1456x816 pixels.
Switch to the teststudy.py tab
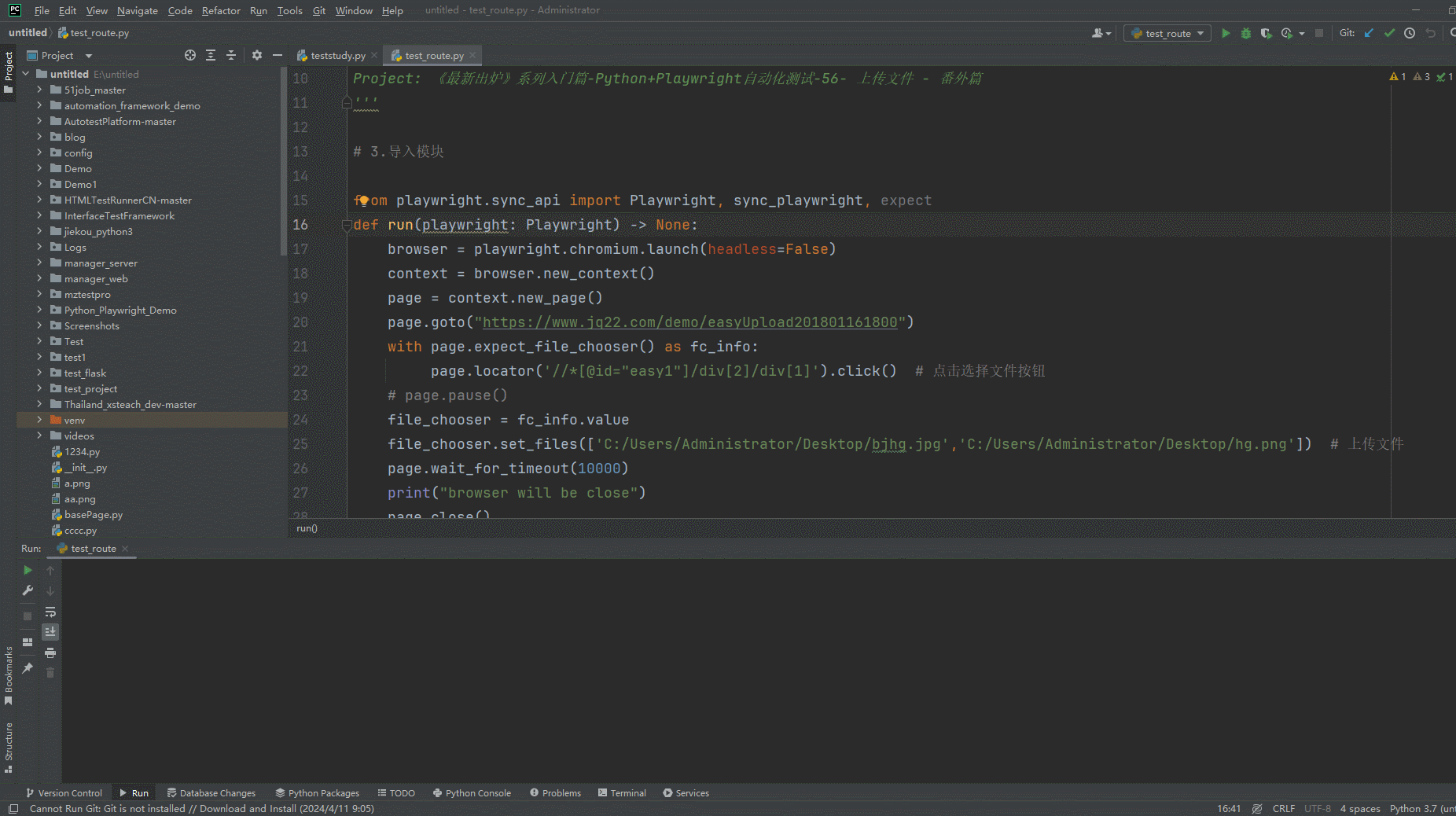[x=337, y=55]
